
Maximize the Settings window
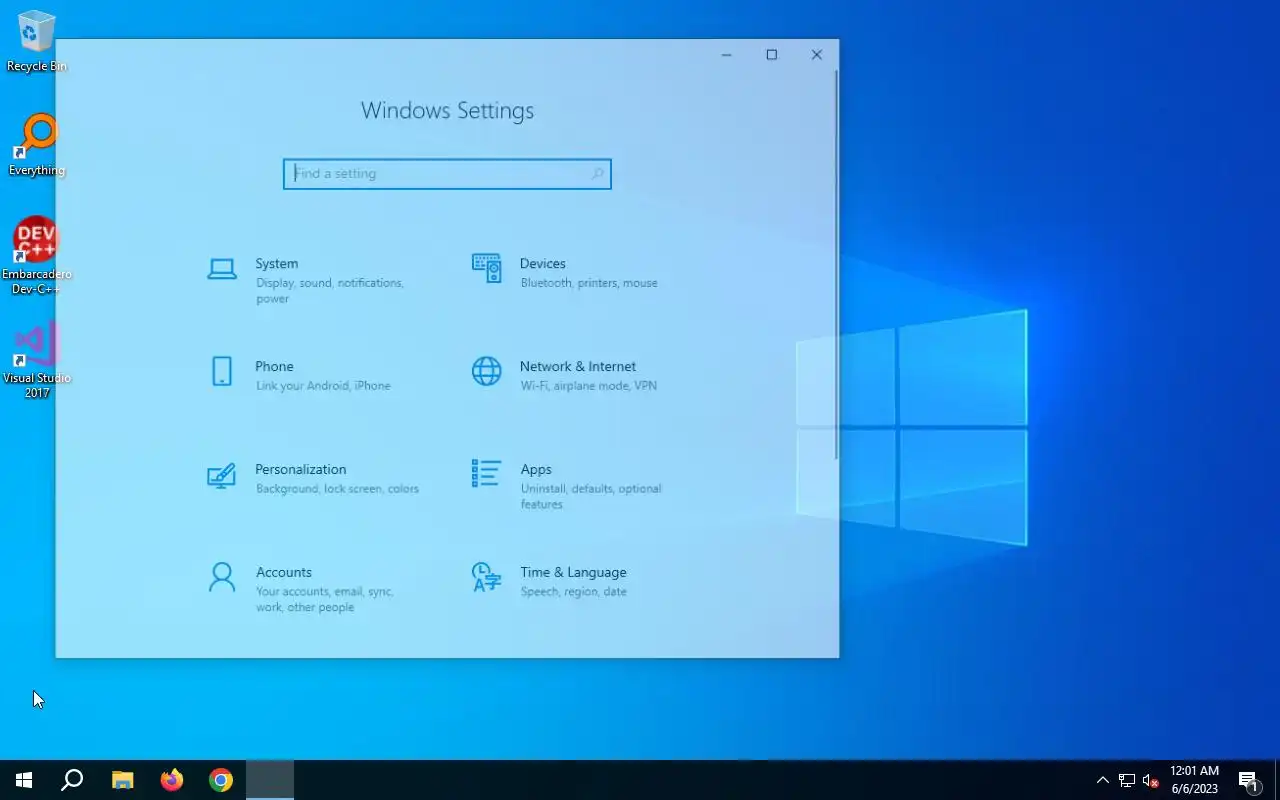click(771, 55)
